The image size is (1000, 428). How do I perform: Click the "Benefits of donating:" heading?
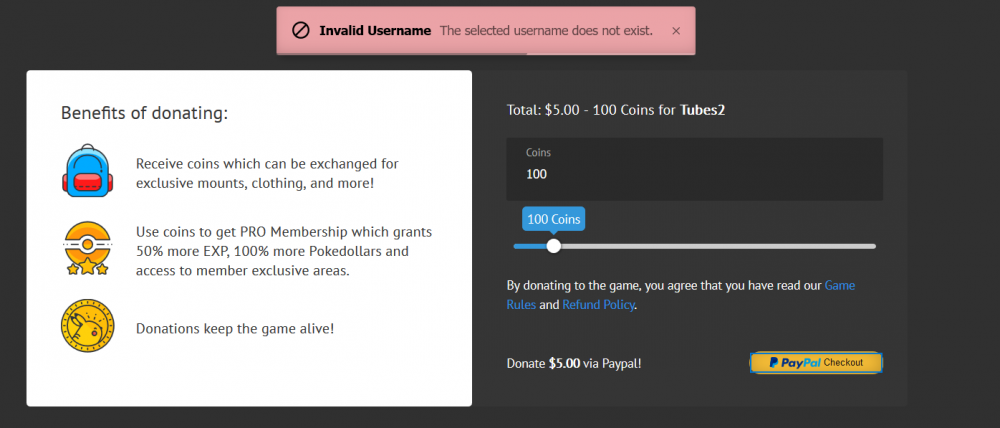144,112
